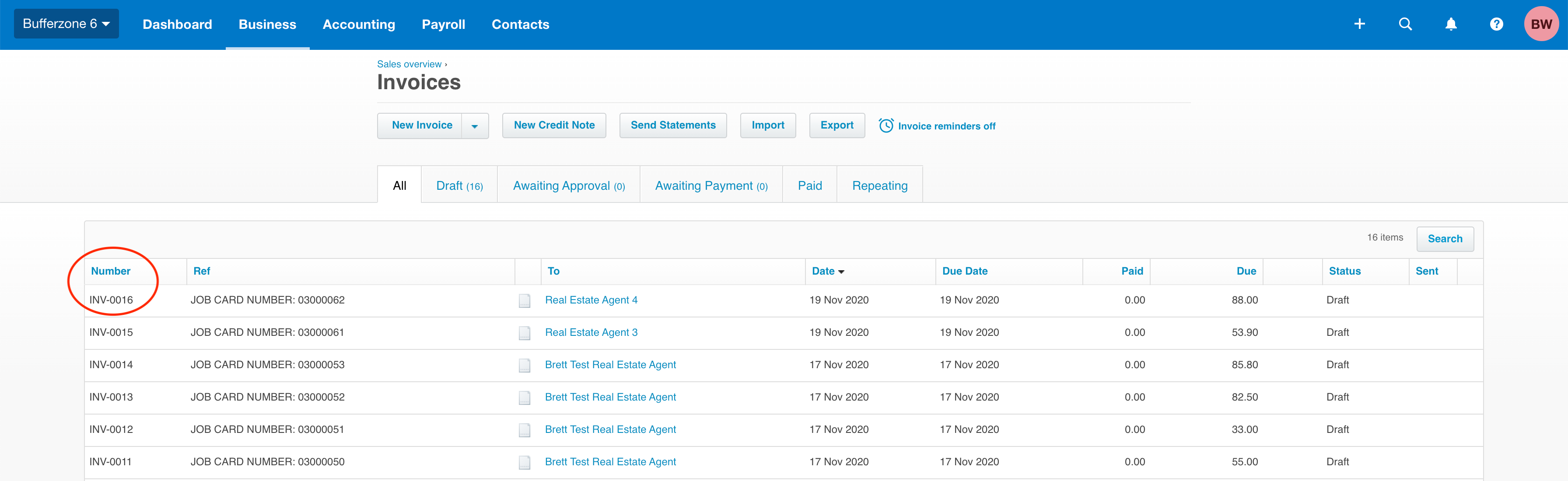This screenshot has height=481, width=1568.
Task: Sort by the Date column header
Action: [x=828, y=271]
